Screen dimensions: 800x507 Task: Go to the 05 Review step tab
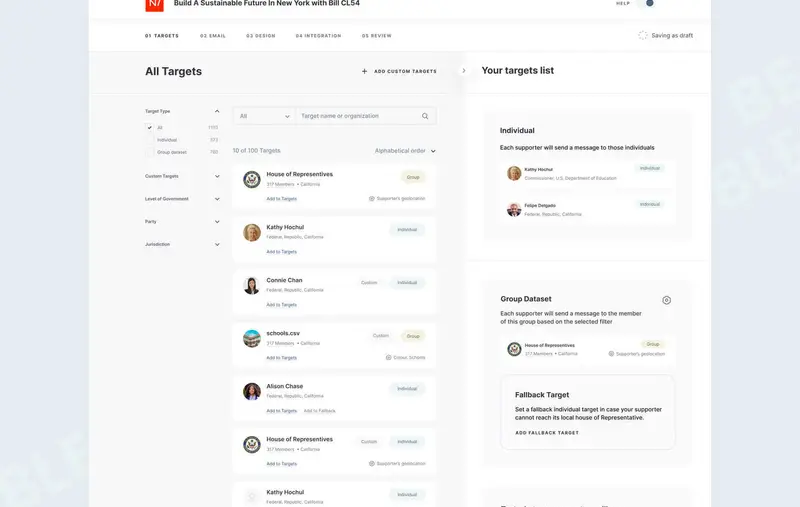[x=377, y=36]
